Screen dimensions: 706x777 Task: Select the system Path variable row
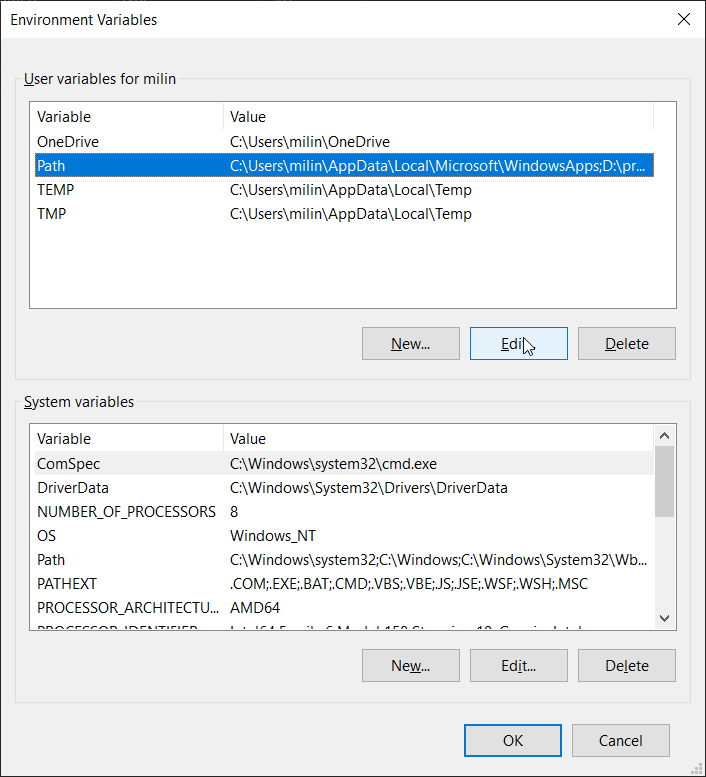click(x=51, y=560)
